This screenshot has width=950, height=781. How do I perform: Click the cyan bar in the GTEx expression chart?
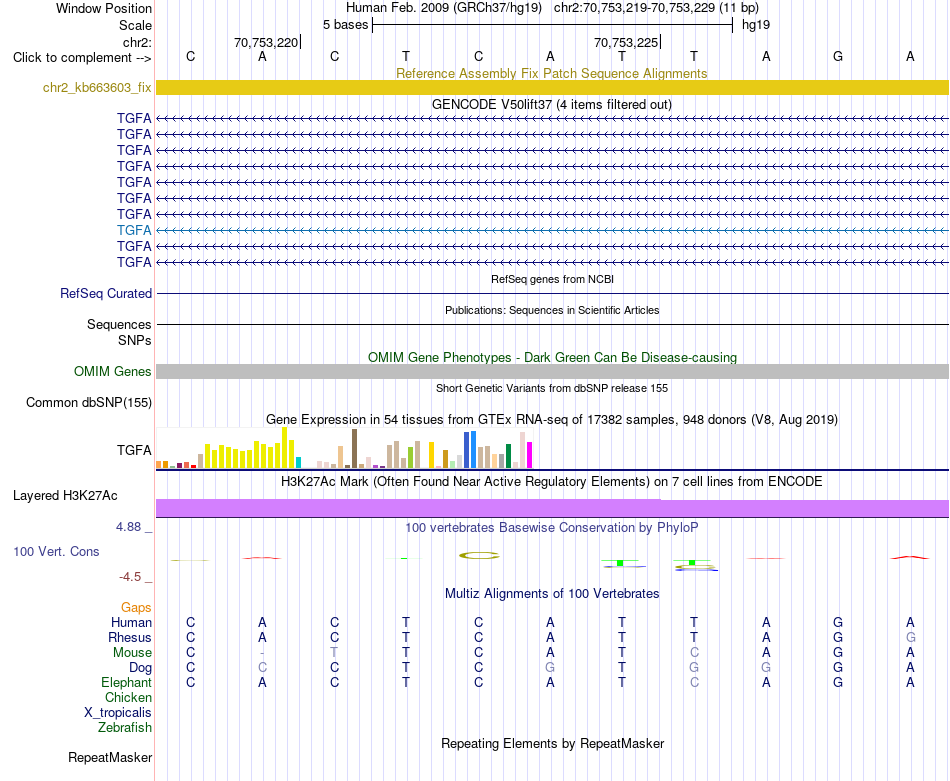[298, 462]
